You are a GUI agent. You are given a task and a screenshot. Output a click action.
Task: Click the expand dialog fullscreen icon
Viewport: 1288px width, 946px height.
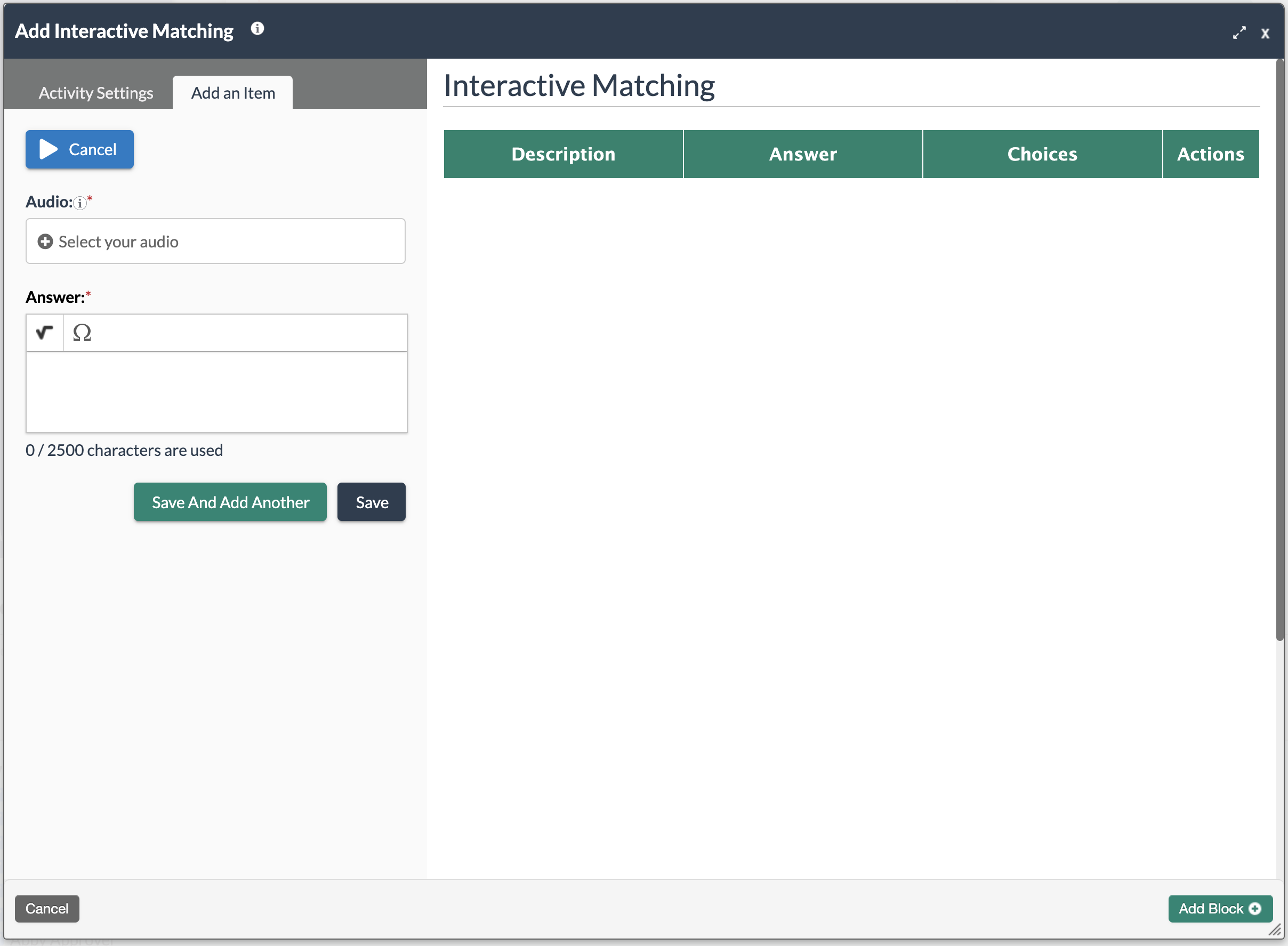(x=1239, y=33)
